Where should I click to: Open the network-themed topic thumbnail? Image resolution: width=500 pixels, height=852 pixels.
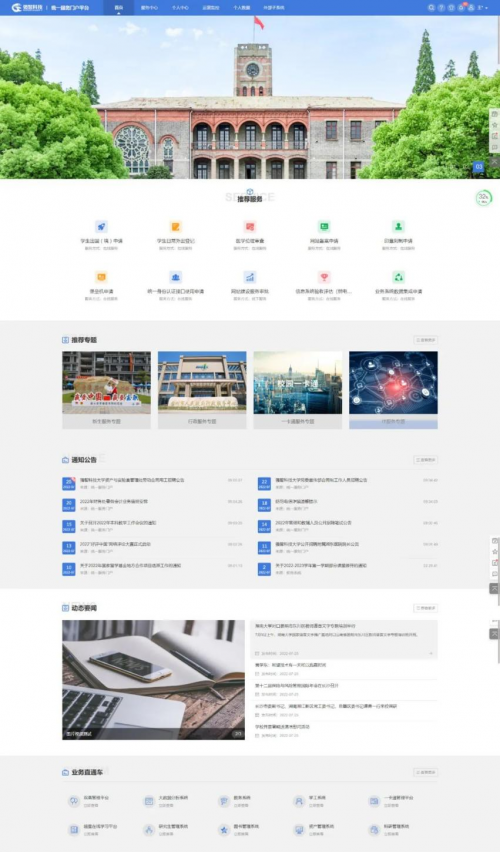pos(393,390)
